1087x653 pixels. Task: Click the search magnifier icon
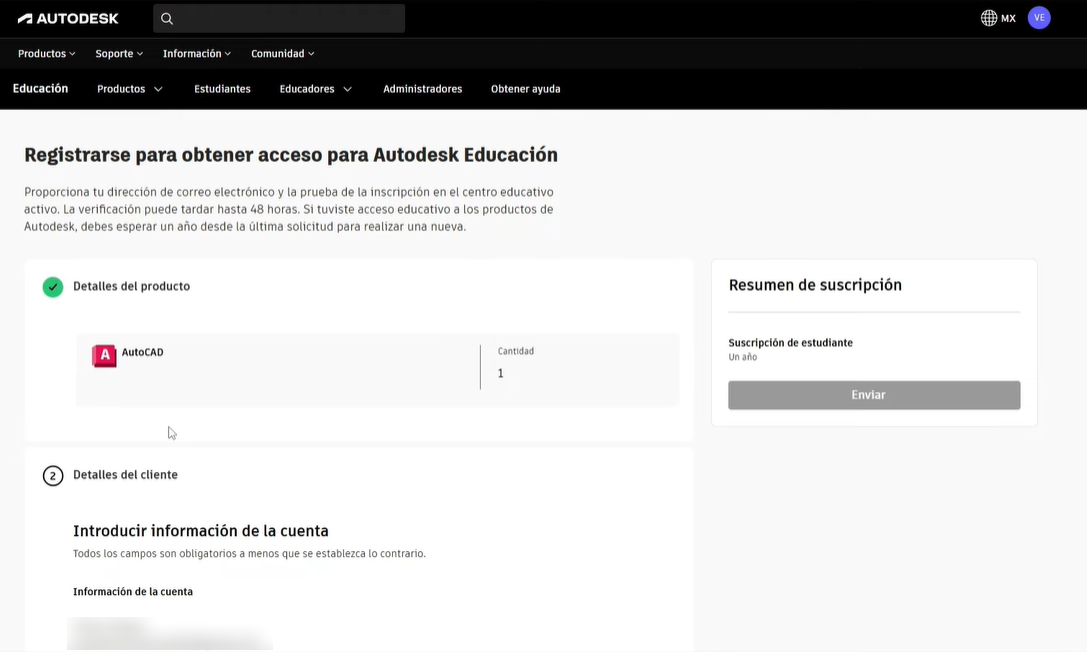[x=166, y=18]
